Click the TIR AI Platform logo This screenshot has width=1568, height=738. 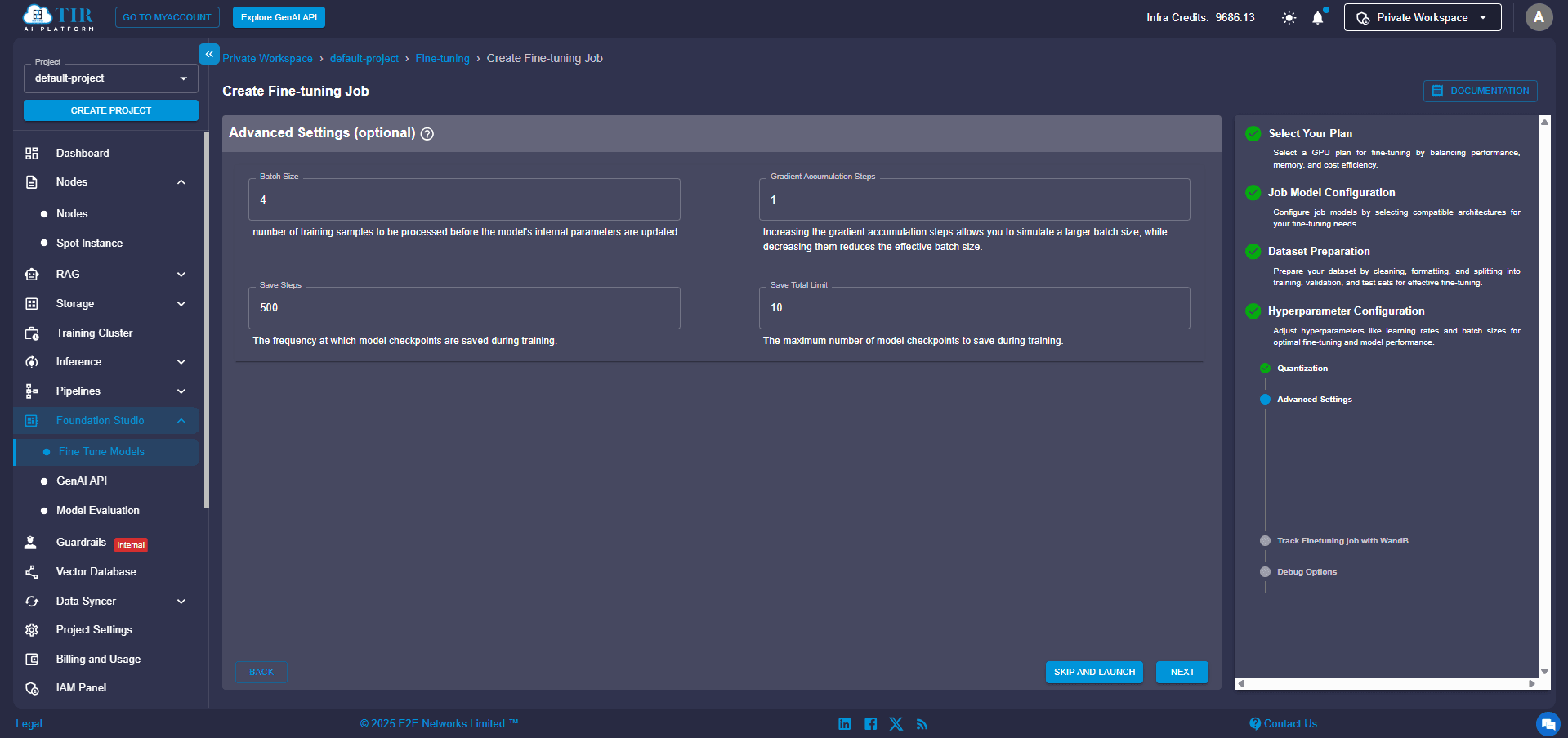pos(58,17)
